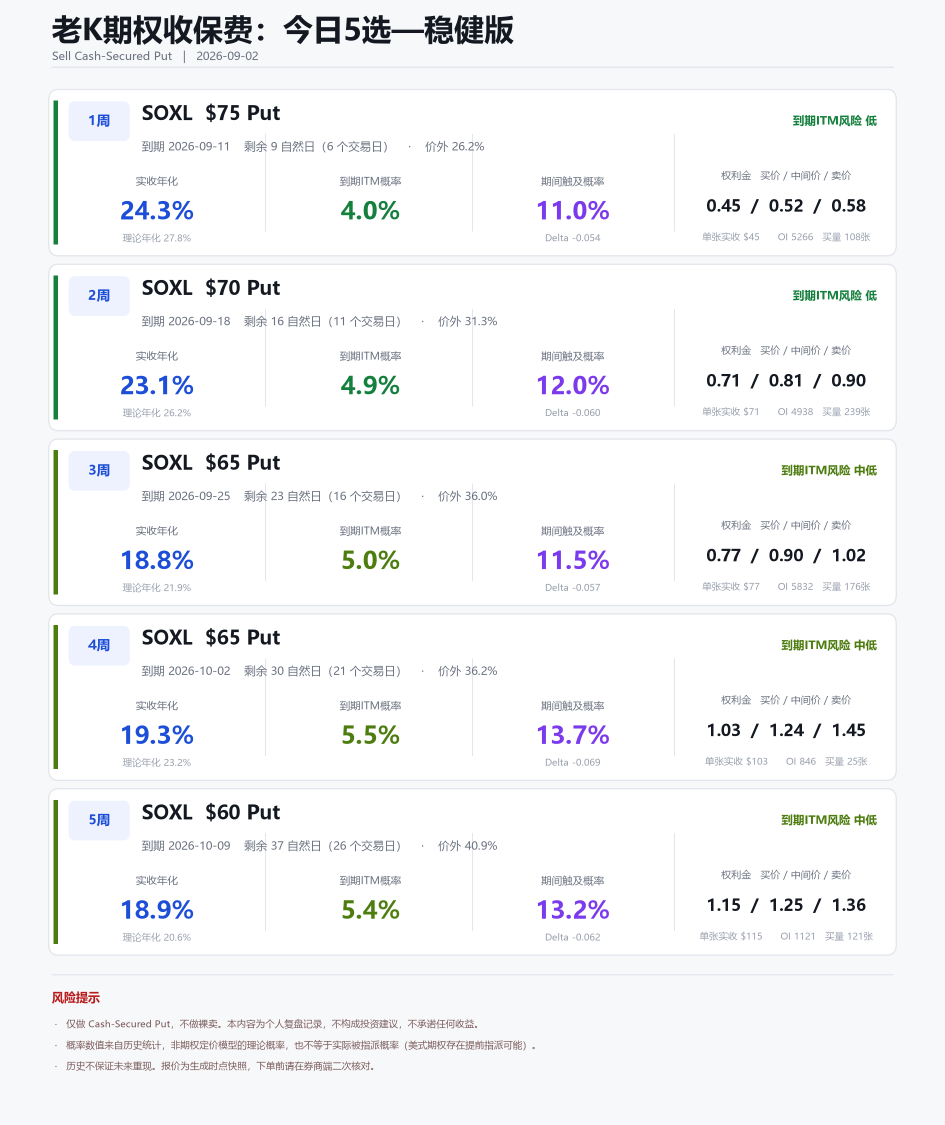Click the 23.1% annualized yield value

coord(156,385)
